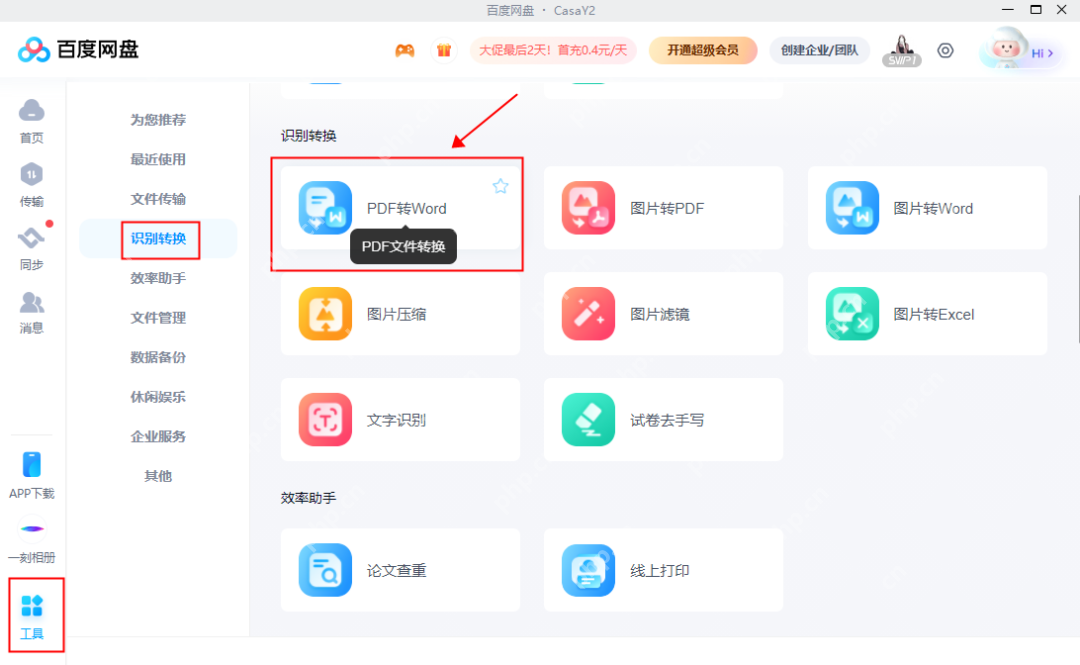The height and width of the screenshot is (665, 1080).
Task: Launch the 图片压缩 tool
Action: coord(400,313)
